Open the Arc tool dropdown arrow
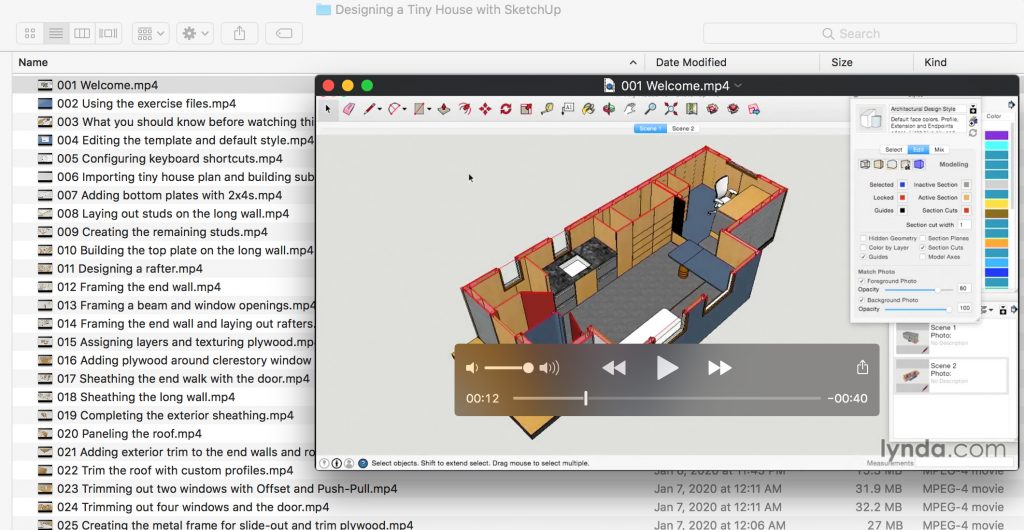The width and height of the screenshot is (1024, 530). (404, 110)
